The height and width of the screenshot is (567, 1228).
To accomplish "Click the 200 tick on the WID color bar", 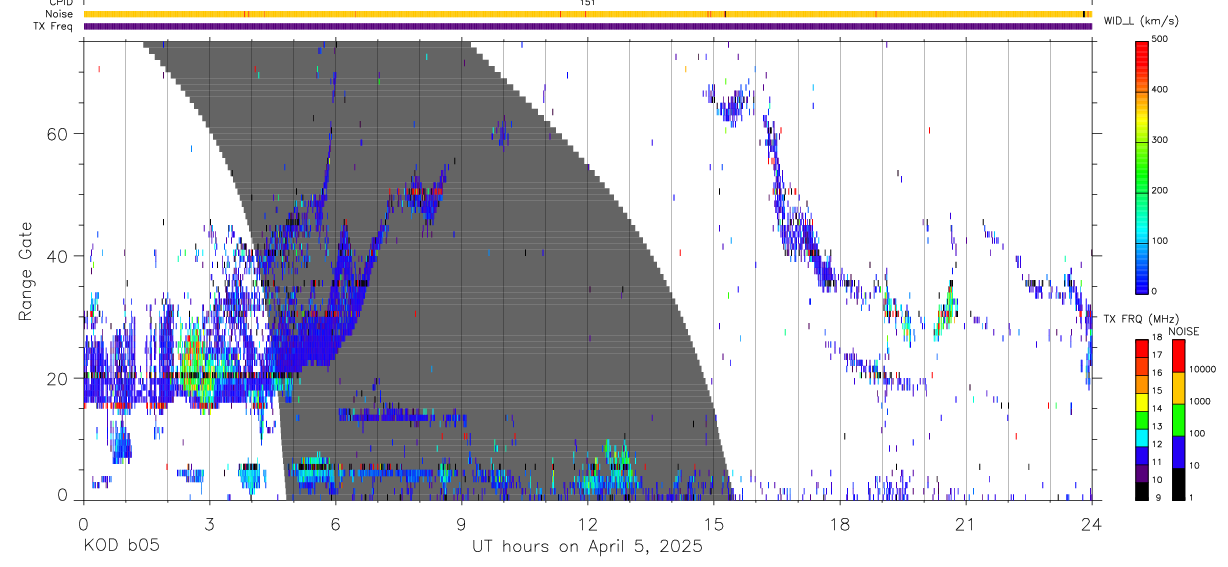I will click(x=1160, y=190).
